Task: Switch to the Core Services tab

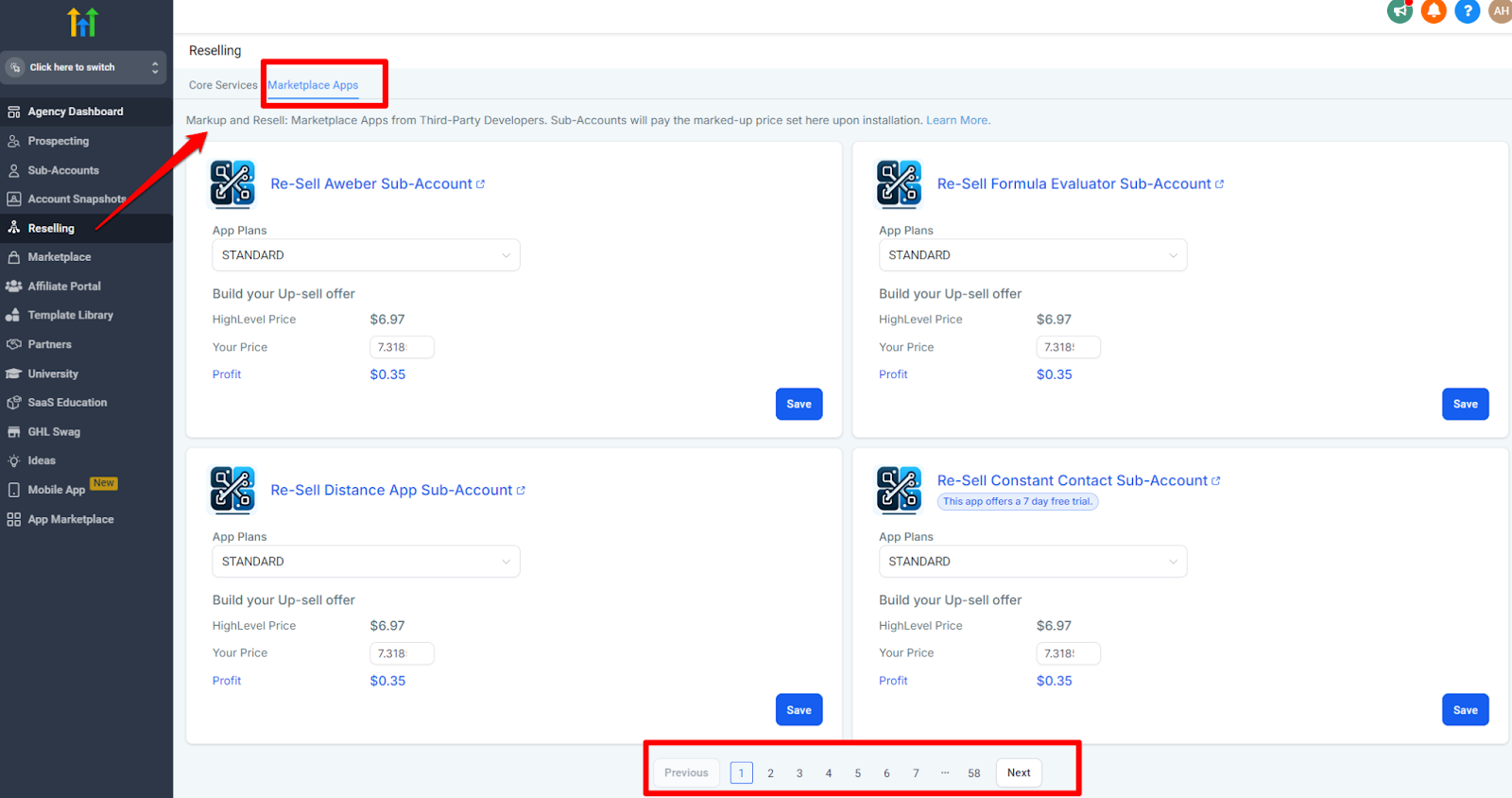Action: click(x=222, y=85)
